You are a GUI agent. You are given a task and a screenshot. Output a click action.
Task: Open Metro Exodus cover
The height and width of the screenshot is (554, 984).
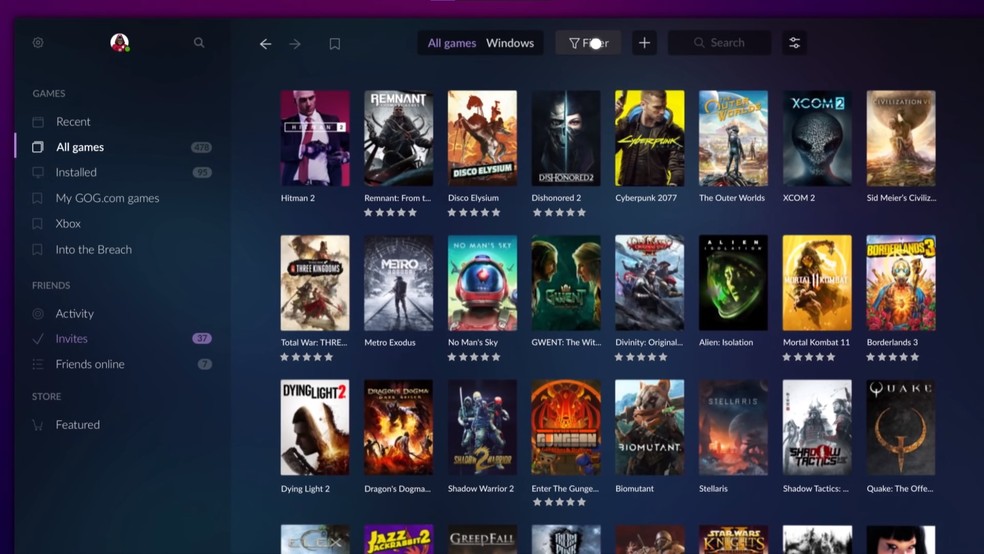point(398,283)
